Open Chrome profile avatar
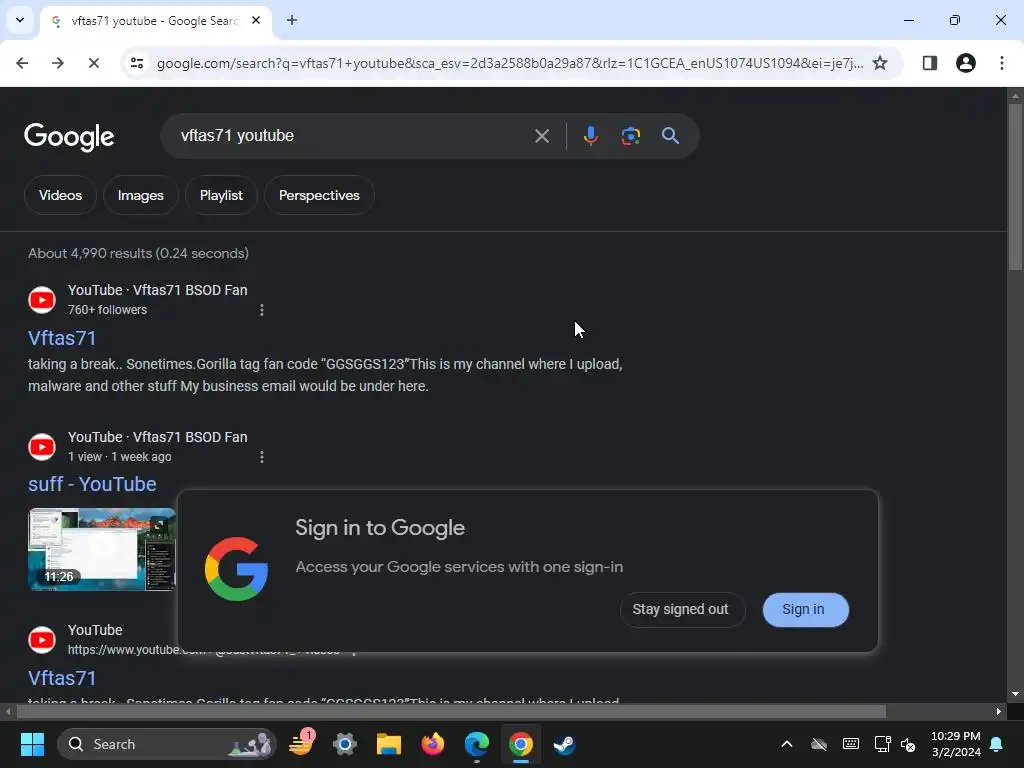1024x768 pixels. 965,63
